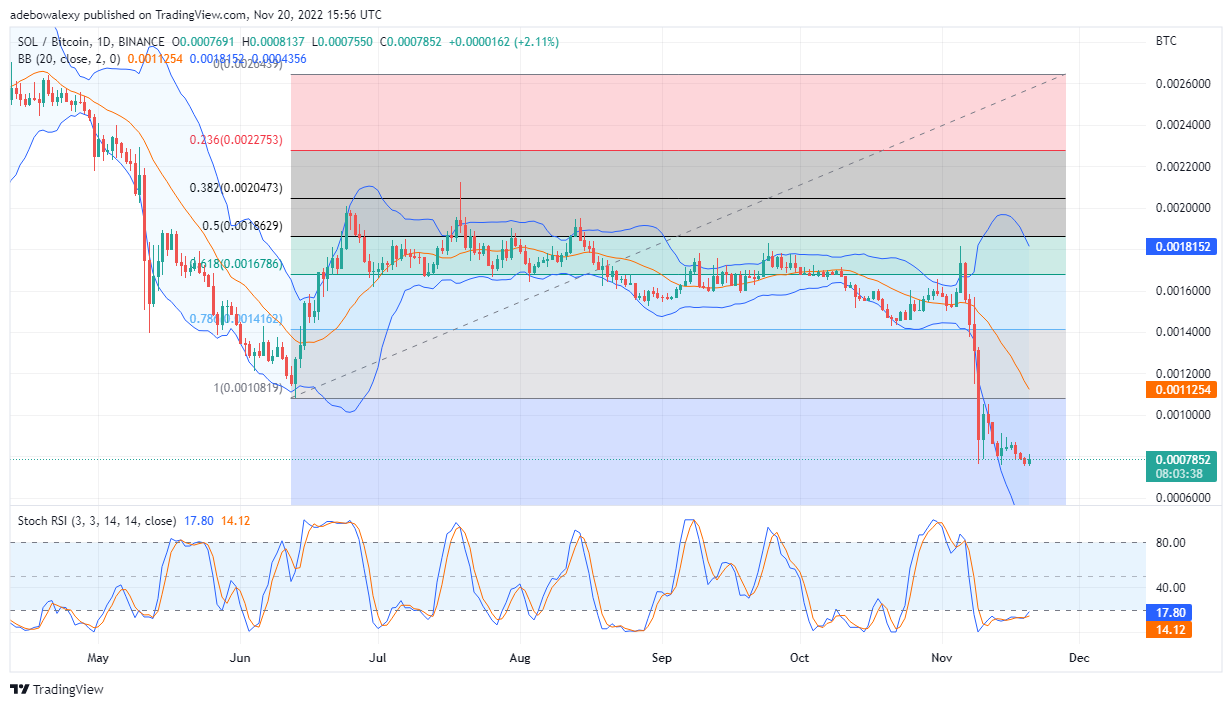The height and width of the screenshot is (707, 1232).
Task: Click the BTC currency label on price axis
Action: [x=1165, y=41]
